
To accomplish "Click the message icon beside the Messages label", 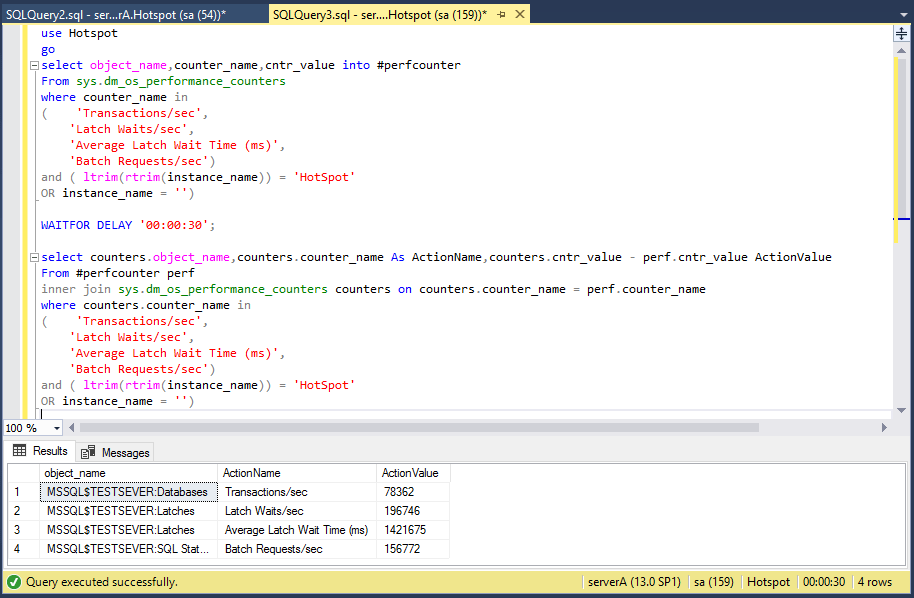I will click(89, 452).
